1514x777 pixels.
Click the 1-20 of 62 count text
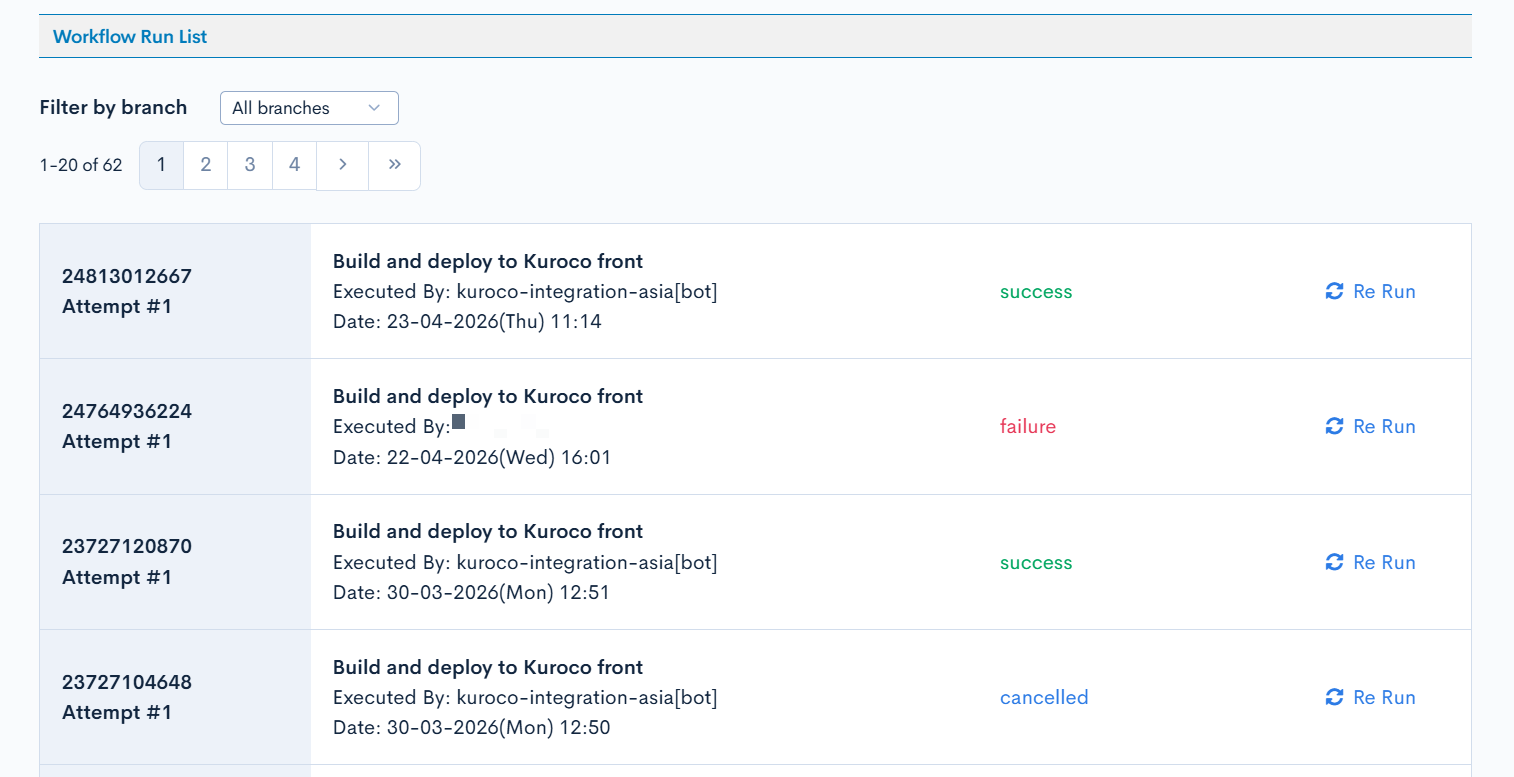[x=81, y=165]
